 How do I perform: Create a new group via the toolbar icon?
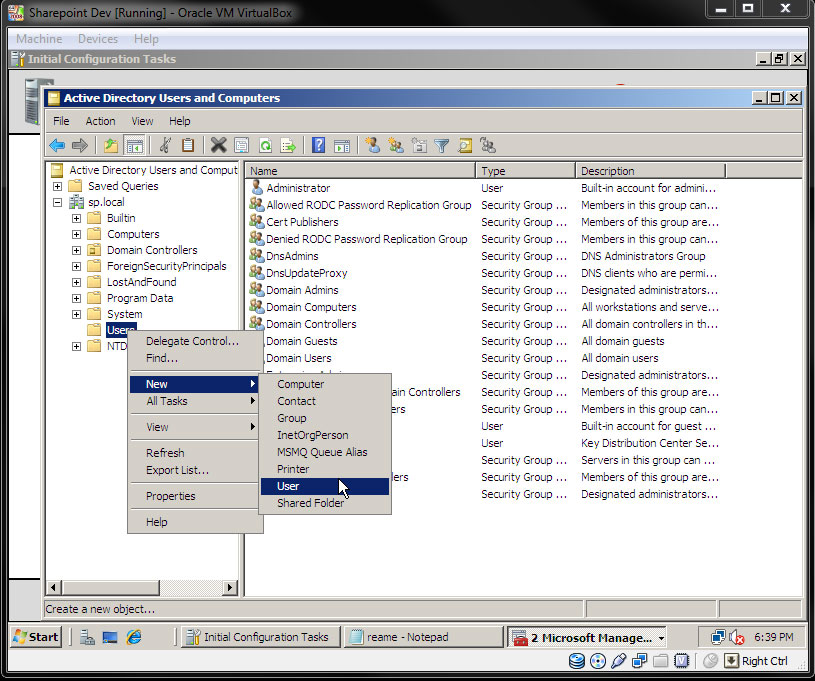point(396,146)
